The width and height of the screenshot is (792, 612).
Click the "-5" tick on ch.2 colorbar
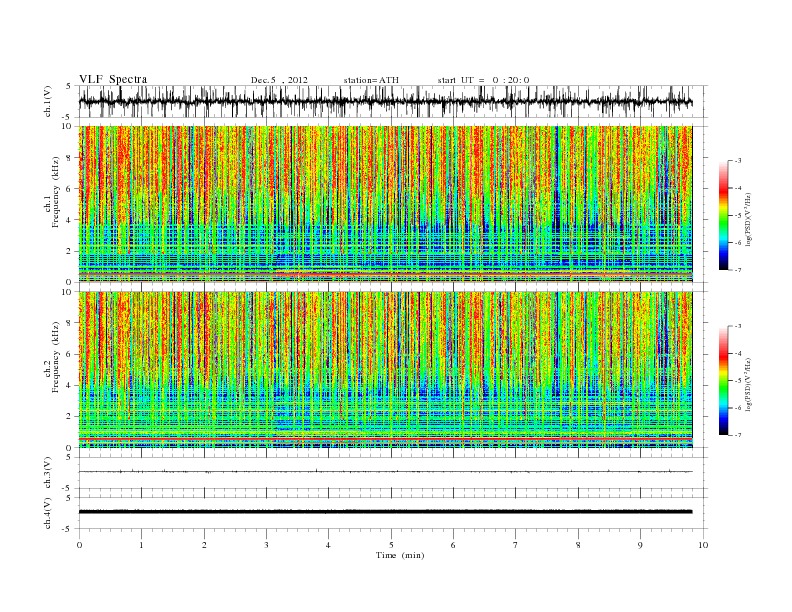(x=738, y=381)
